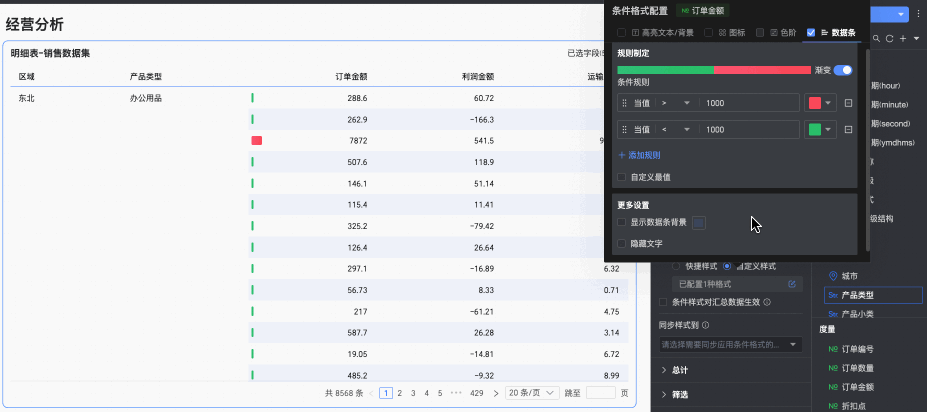Open the 同步样式到 selection dropdown
The image size is (927, 412).
click(x=731, y=345)
